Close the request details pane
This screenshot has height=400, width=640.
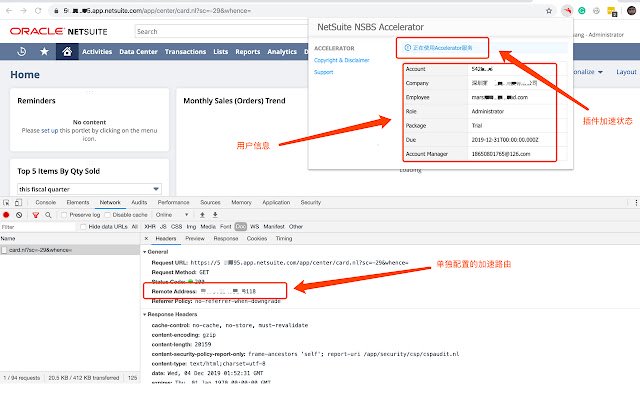146,238
